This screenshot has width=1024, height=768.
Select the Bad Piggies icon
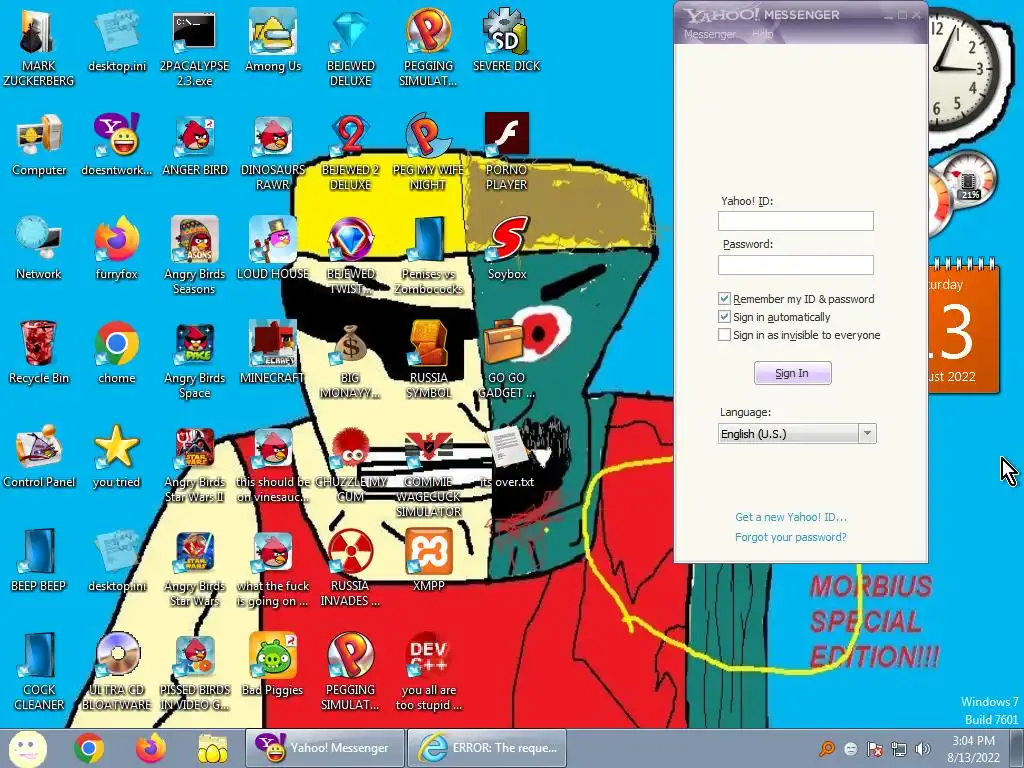tap(272, 664)
